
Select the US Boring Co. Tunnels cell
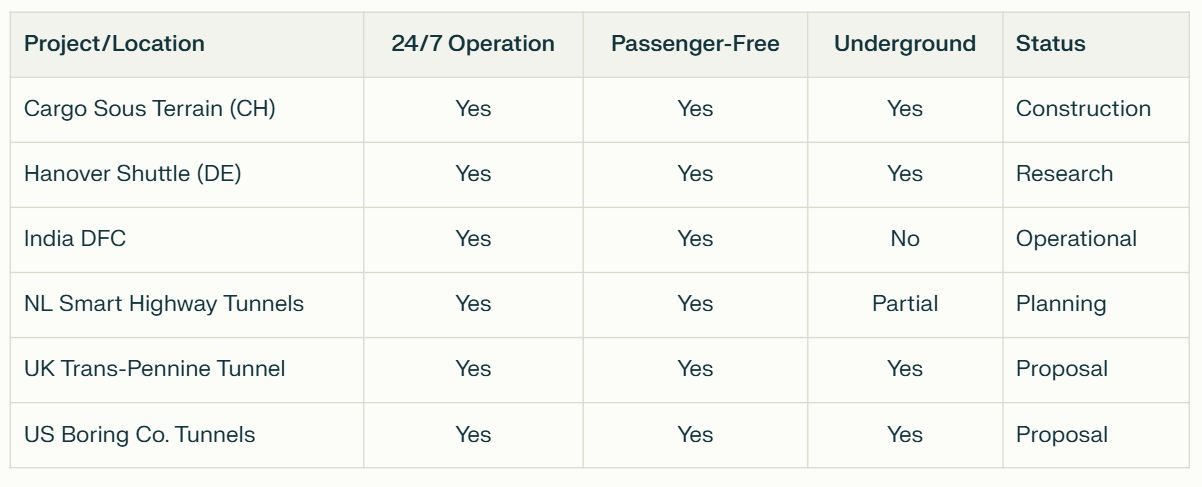(140, 435)
